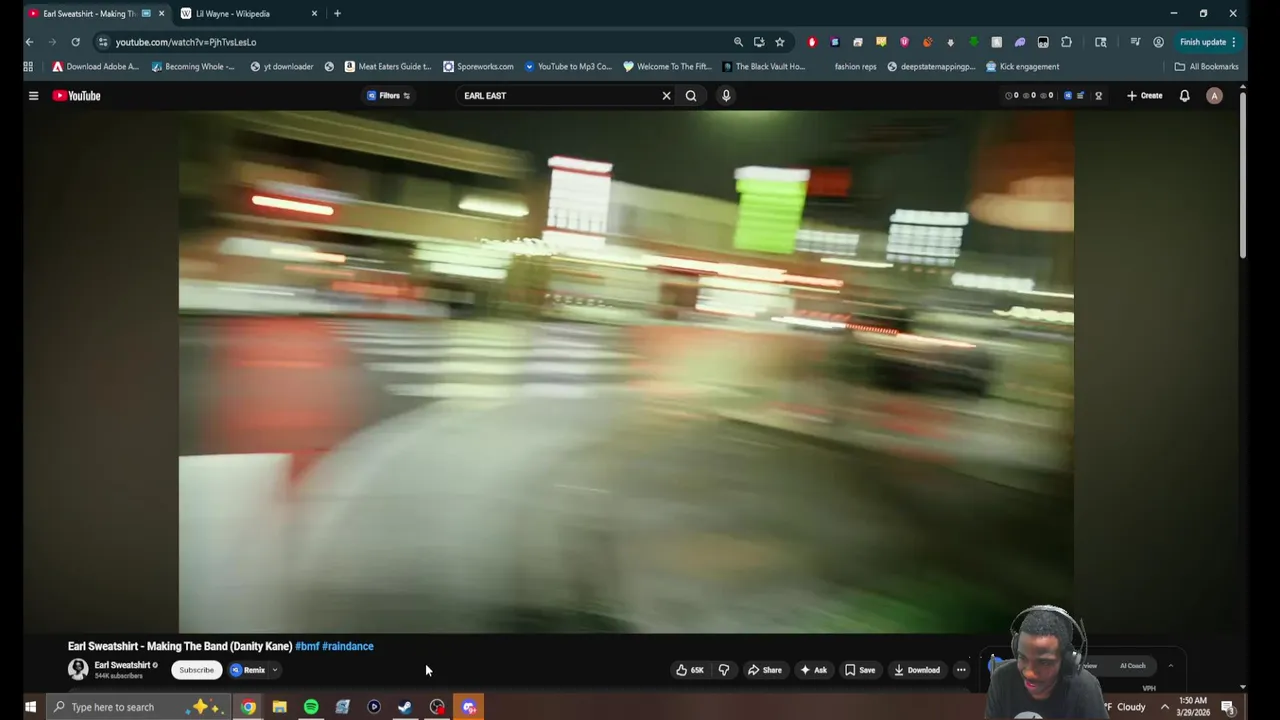Click the Ask button
This screenshot has height=720, width=1280.
click(814, 670)
